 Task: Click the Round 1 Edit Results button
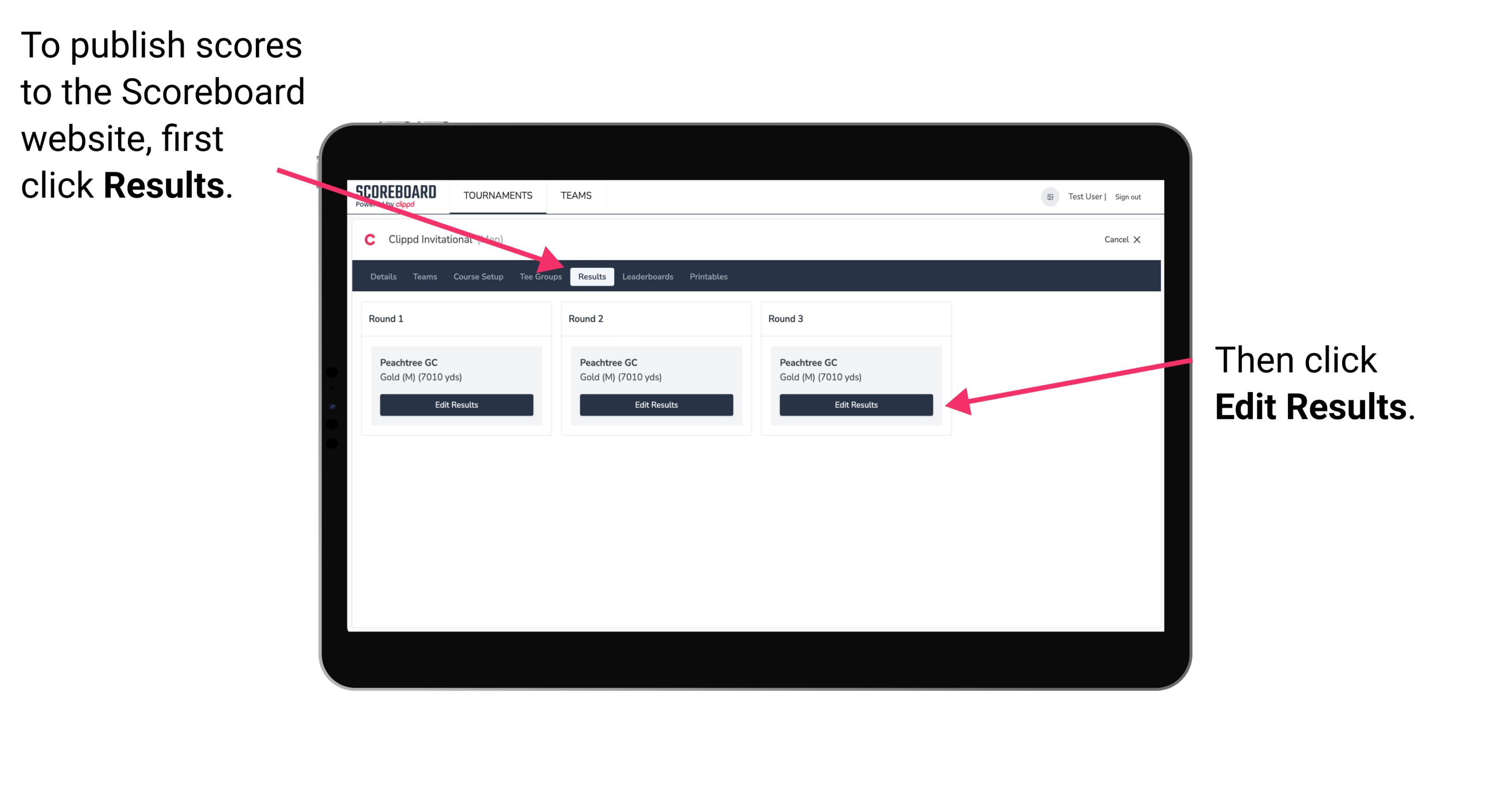pos(455,404)
